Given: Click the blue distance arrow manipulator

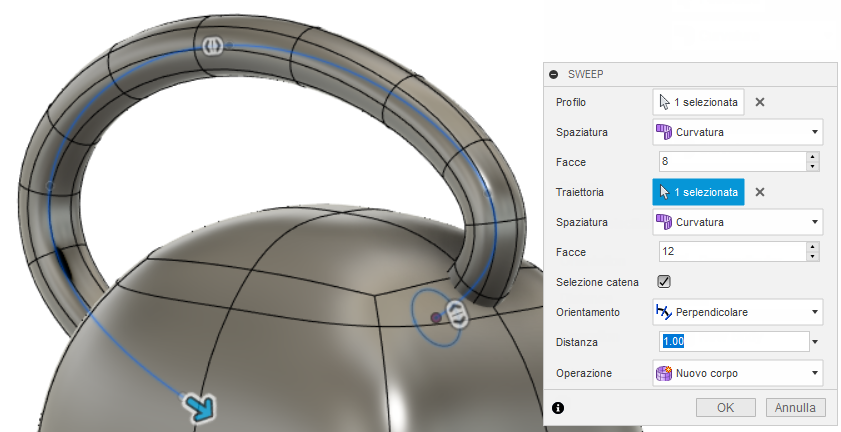Looking at the screenshot, I should 200,407.
